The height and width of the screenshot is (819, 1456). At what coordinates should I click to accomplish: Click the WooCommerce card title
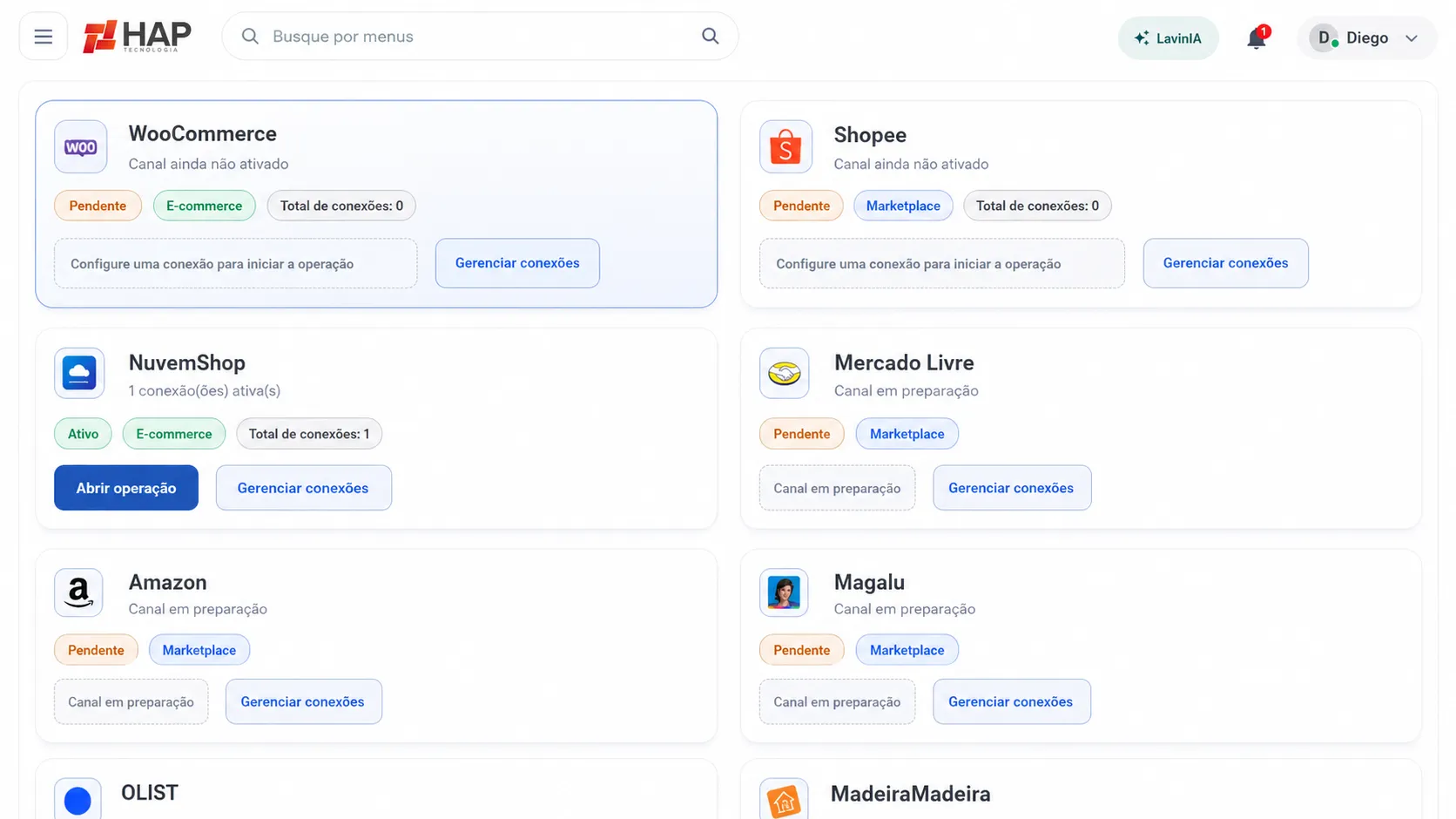[x=203, y=133]
